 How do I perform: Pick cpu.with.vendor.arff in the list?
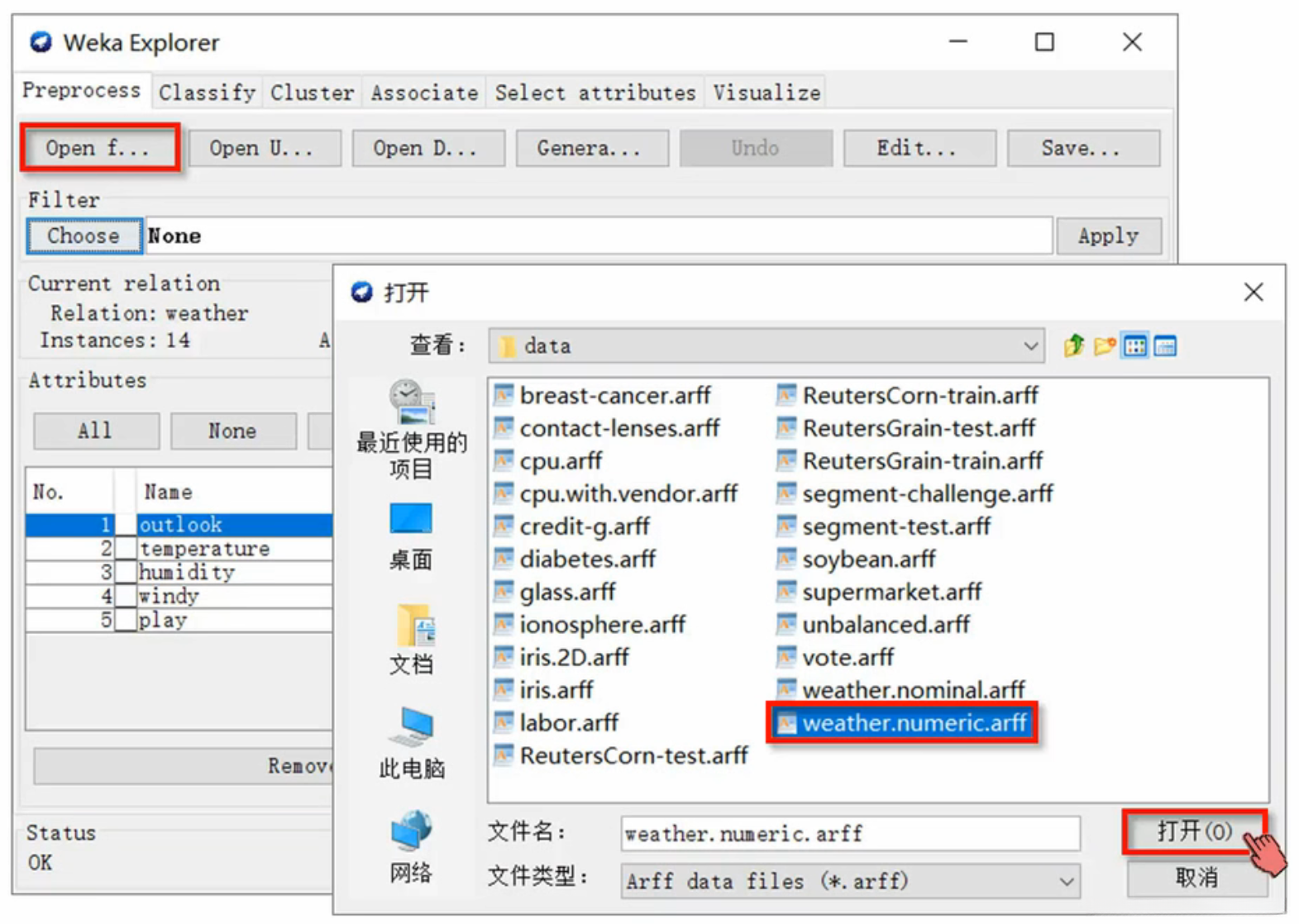pos(616,493)
